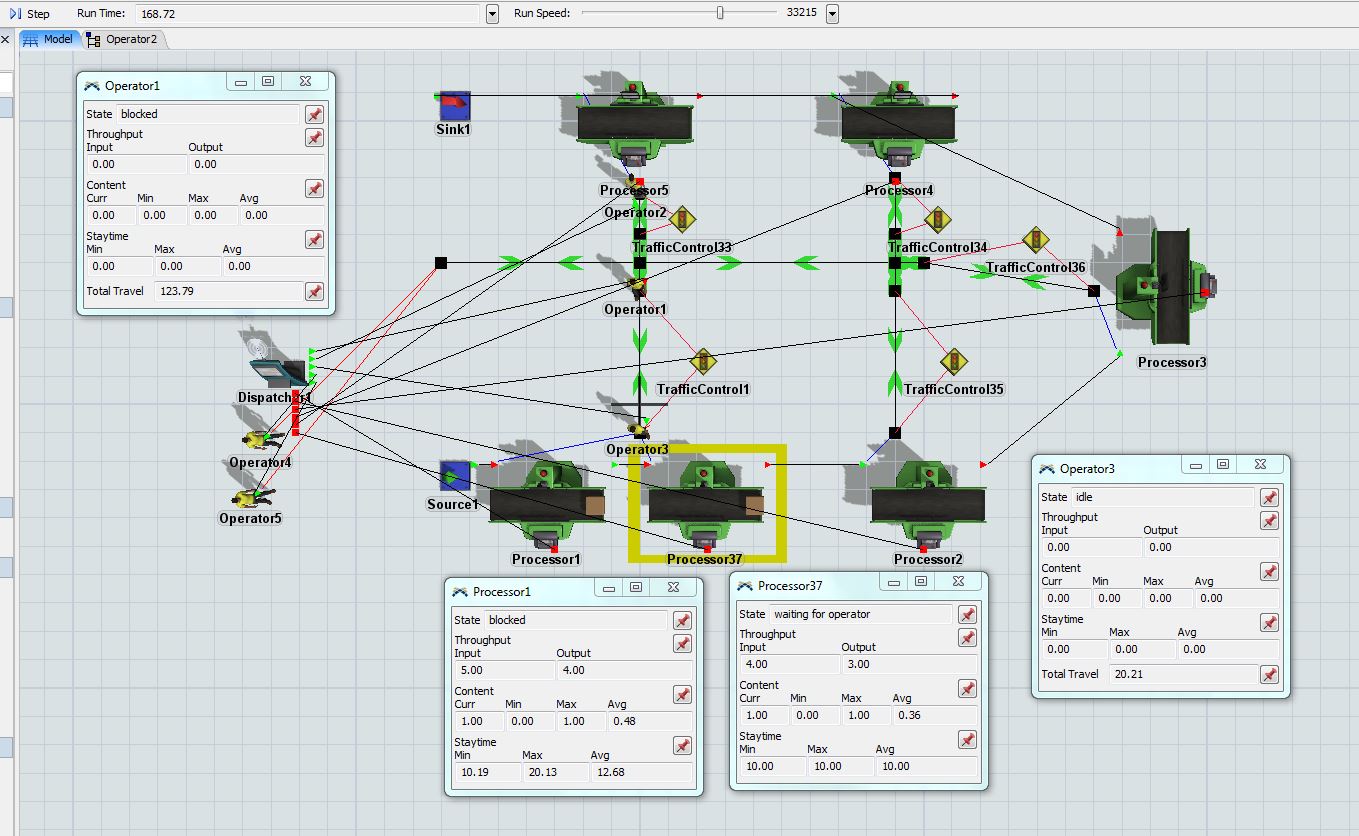Pin the Staytime stats in Processor37 window
Screen dimensions: 1359x836
tap(967, 740)
